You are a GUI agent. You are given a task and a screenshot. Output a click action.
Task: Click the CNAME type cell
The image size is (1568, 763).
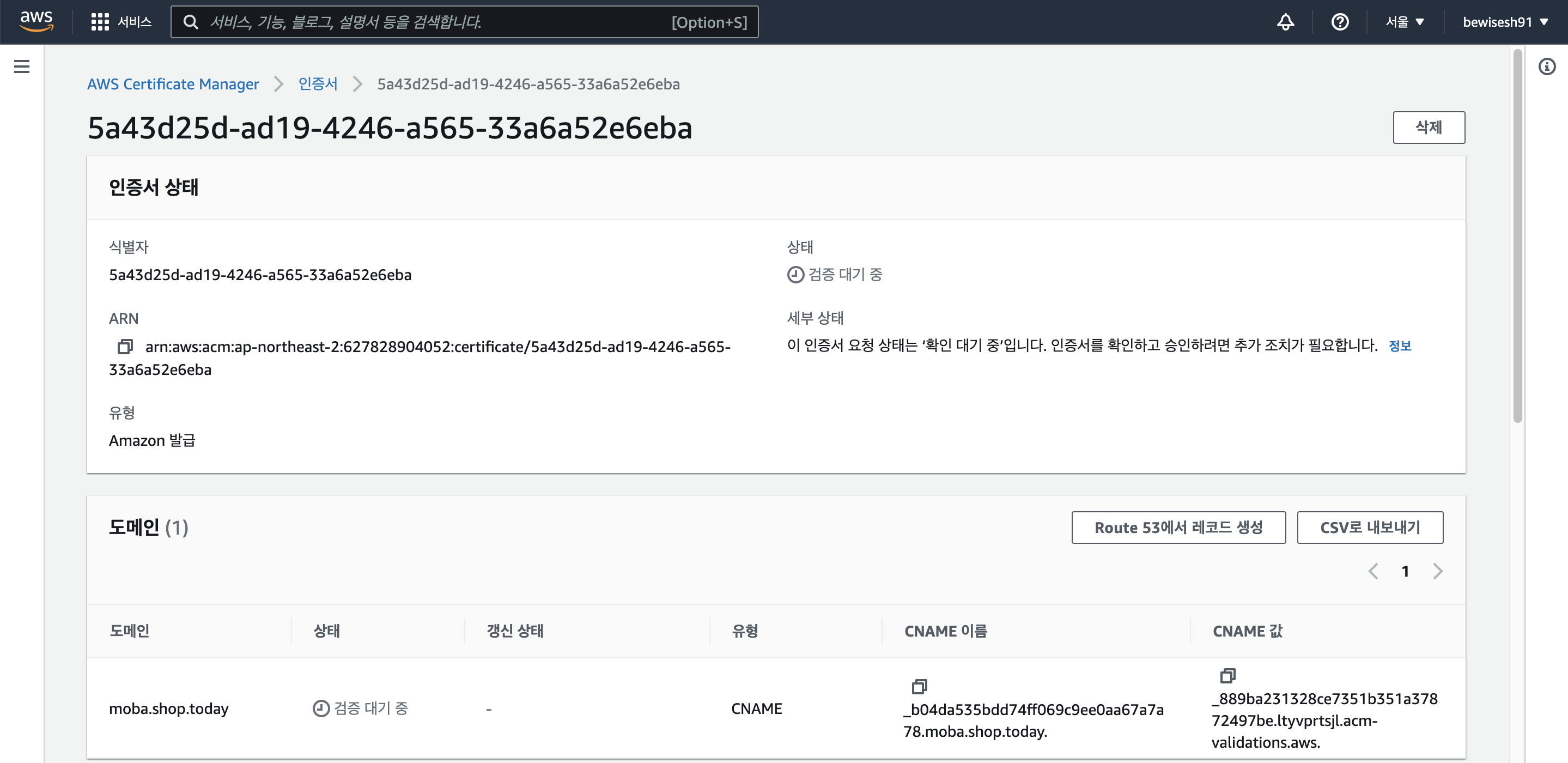pos(757,708)
